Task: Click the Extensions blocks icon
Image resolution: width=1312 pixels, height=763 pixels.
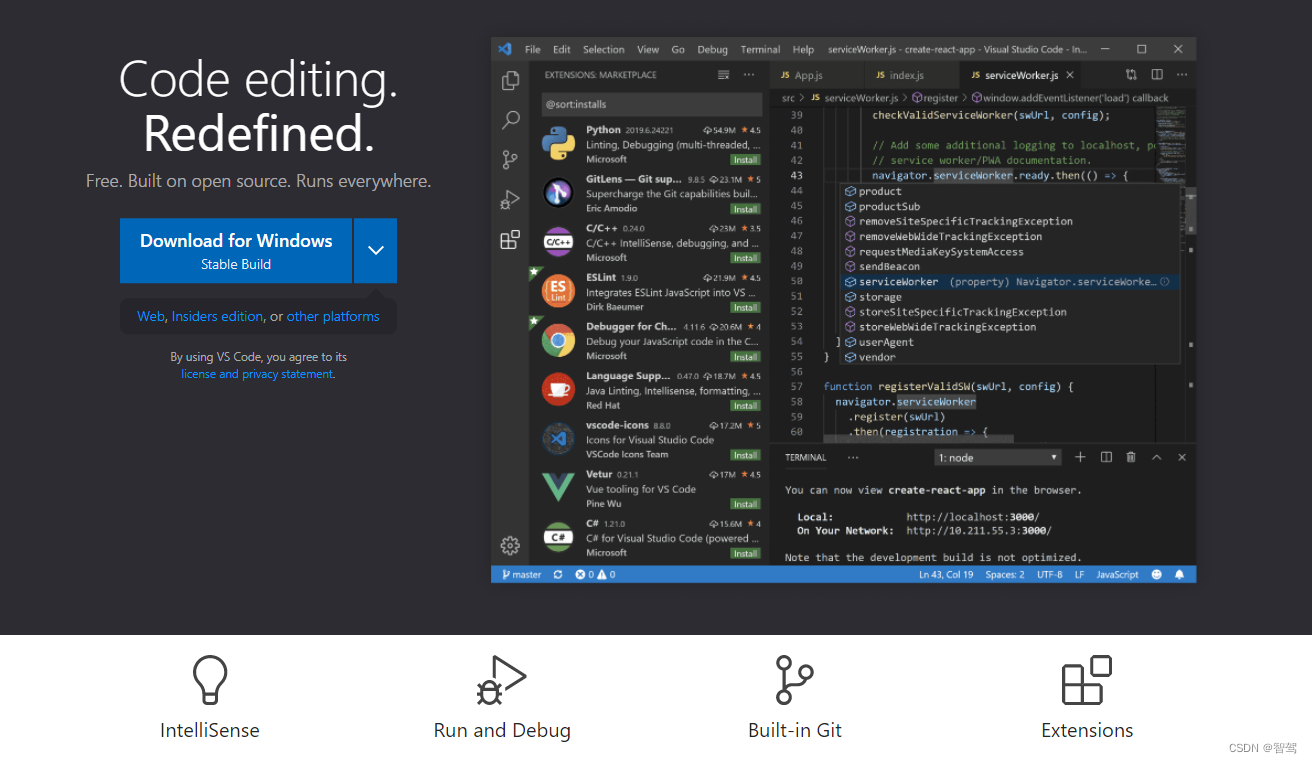Action: pyautogui.click(x=1087, y=680)
